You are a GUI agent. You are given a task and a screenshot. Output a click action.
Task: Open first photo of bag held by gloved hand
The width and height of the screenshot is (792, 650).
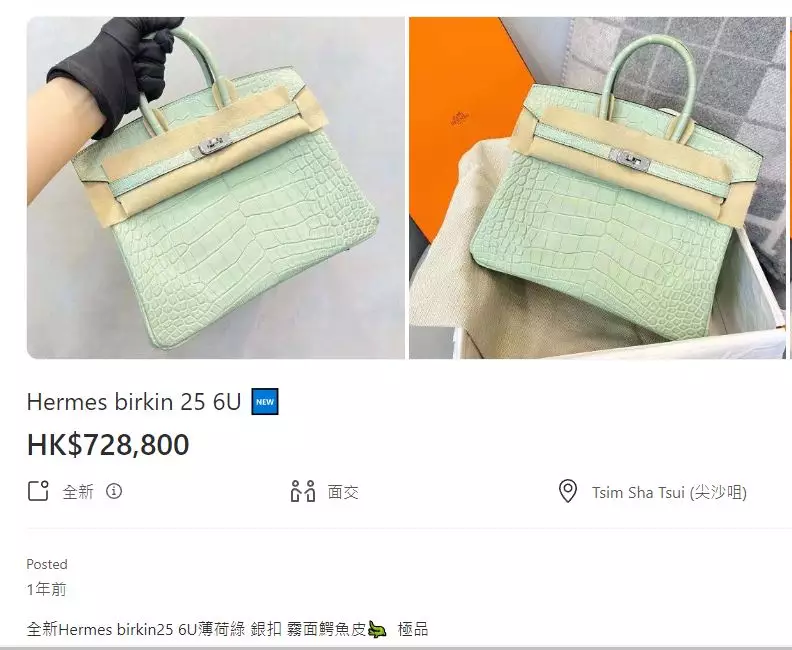pos(216,188)
